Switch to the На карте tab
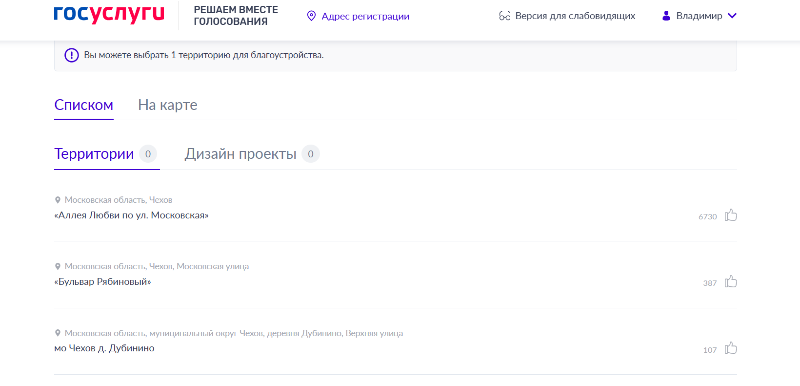Image resolution: width=800 pixels, height=386 pixels. click(x=167, y=105)
